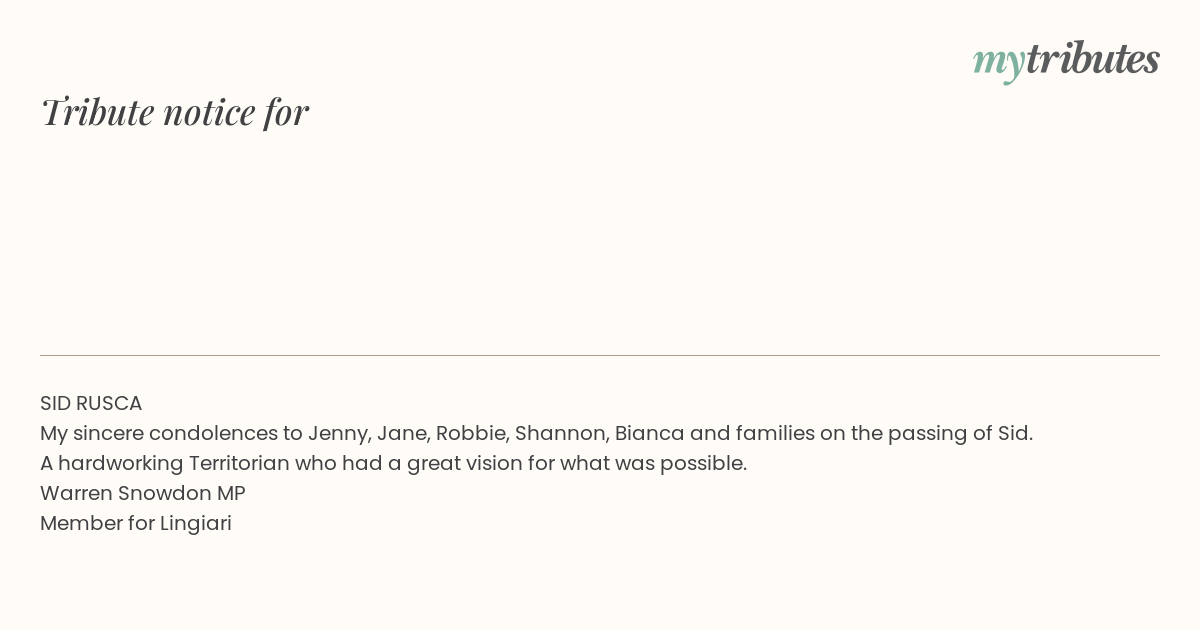Click the word Lingiari
The width and height of the screenshot is (1200, 630).
[196, 523]
